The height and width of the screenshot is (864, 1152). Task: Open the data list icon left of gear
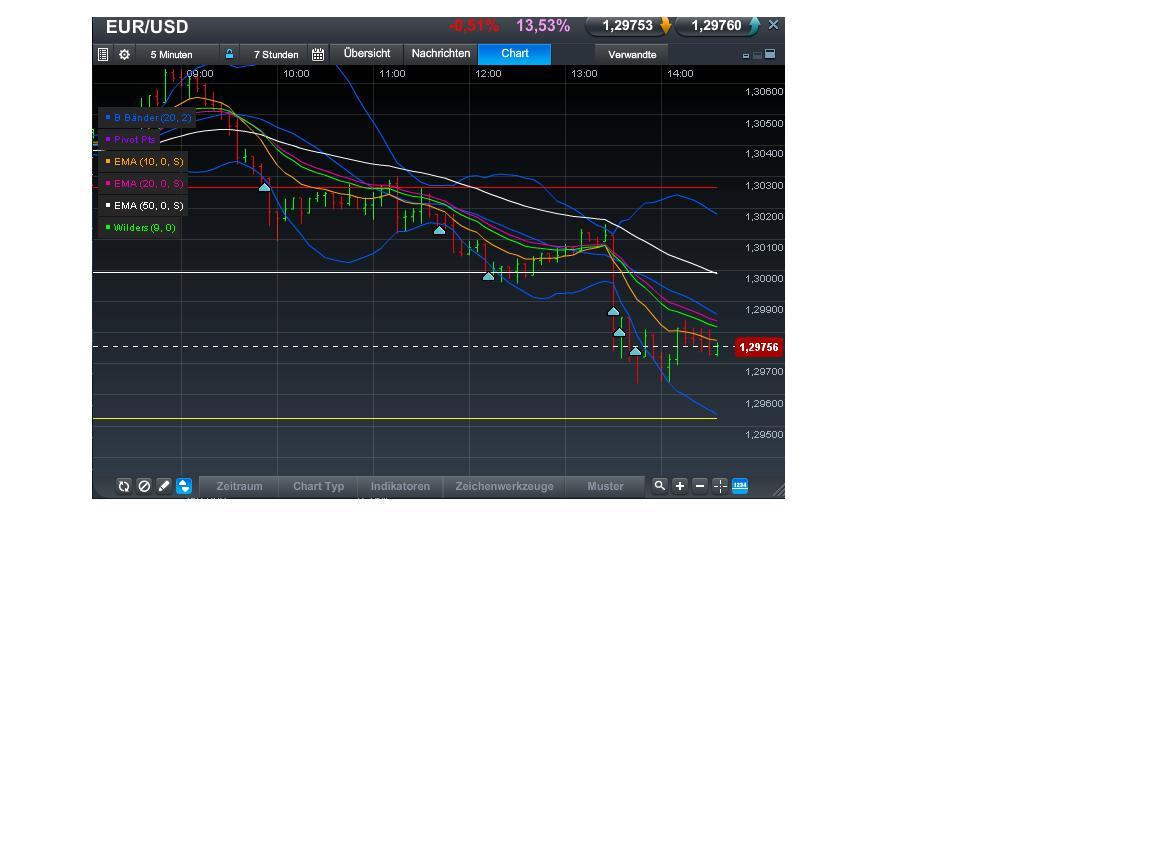pos(103,54)
